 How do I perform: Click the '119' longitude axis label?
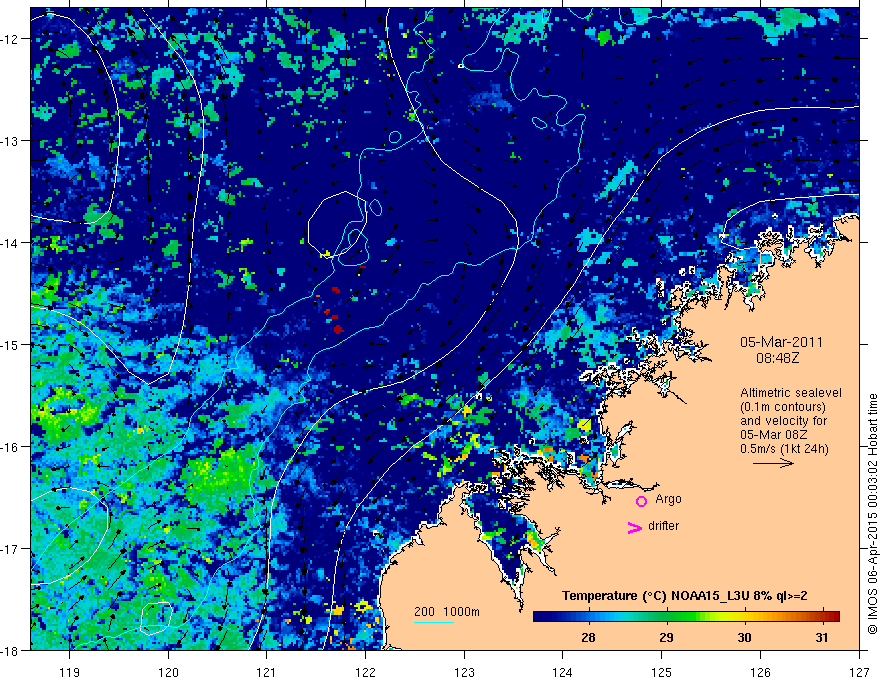tap(70, 672)
